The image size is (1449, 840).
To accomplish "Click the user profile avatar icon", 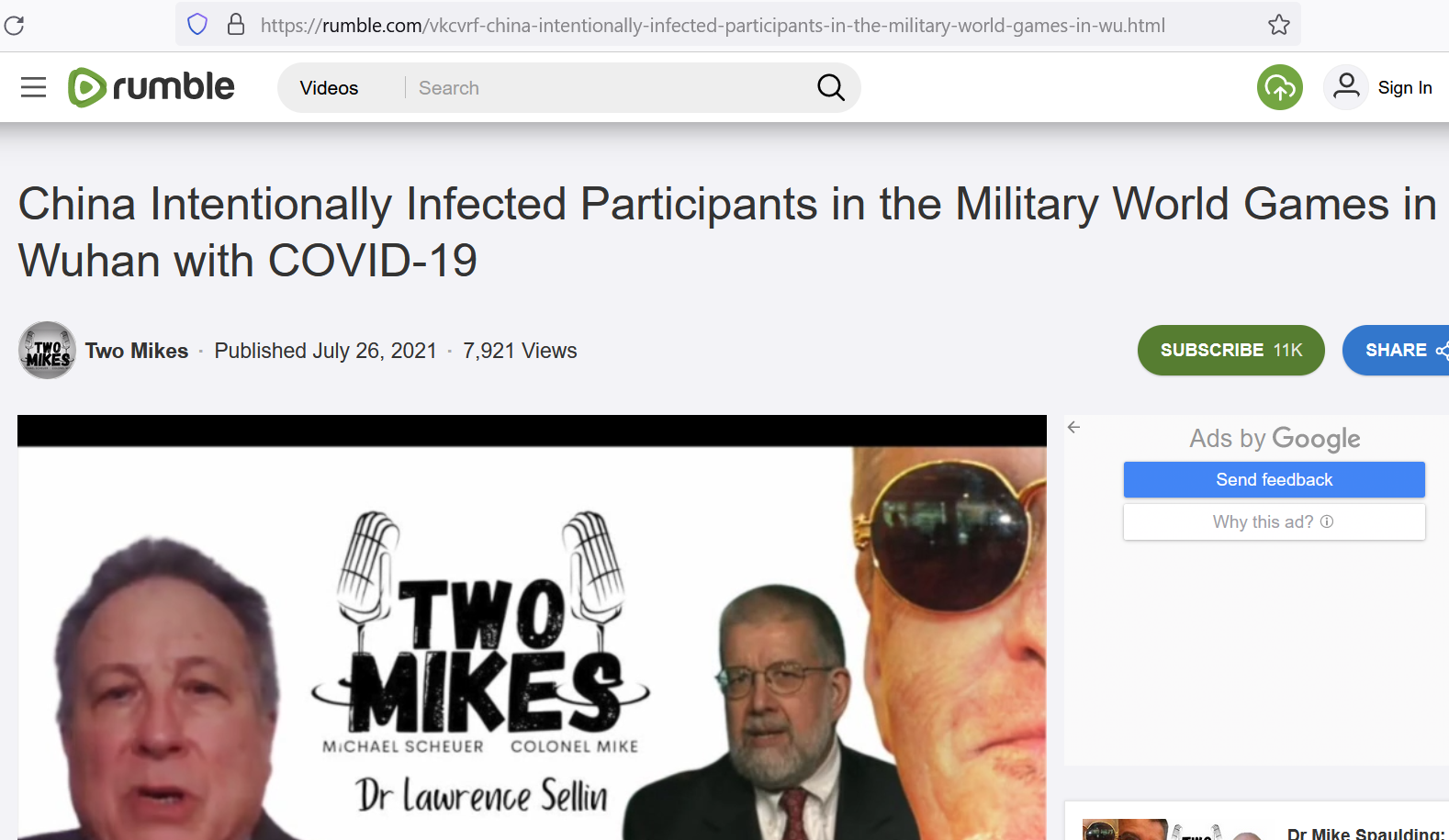I will [1346, 87].
